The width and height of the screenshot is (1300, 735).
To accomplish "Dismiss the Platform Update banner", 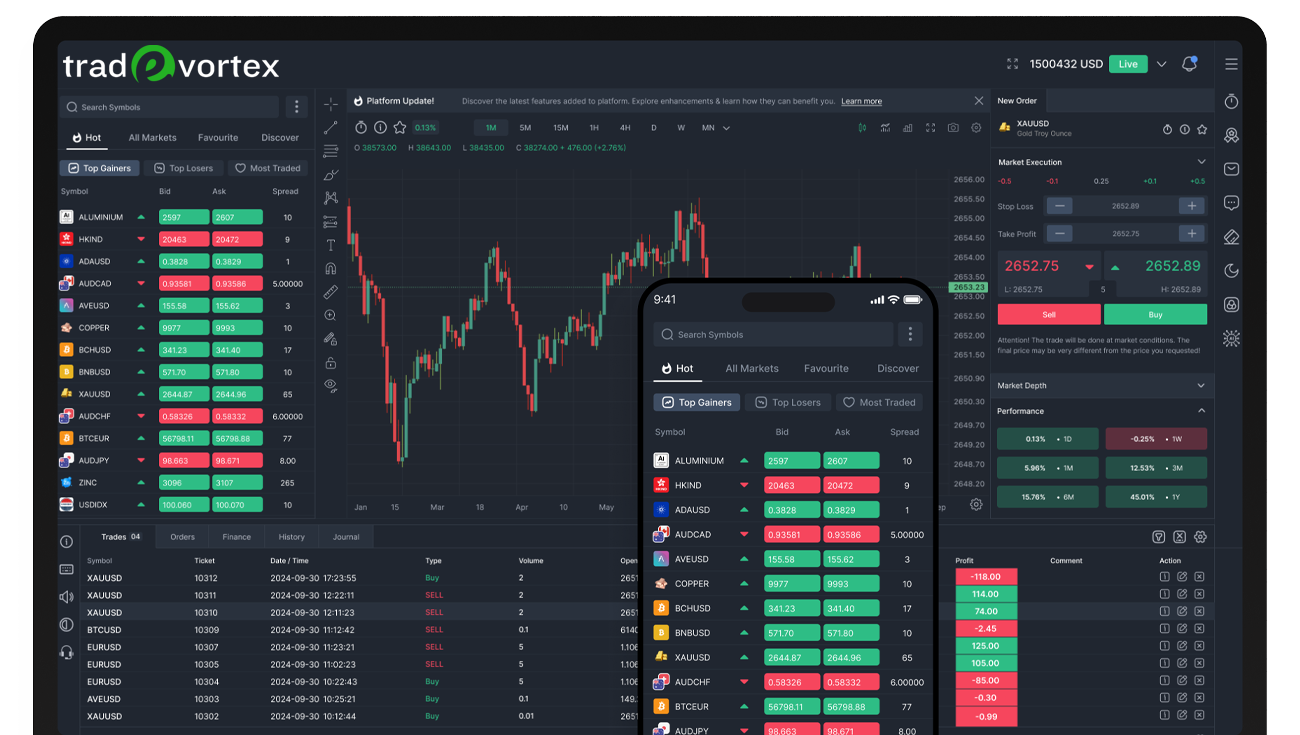I will (x=979, y=101).
